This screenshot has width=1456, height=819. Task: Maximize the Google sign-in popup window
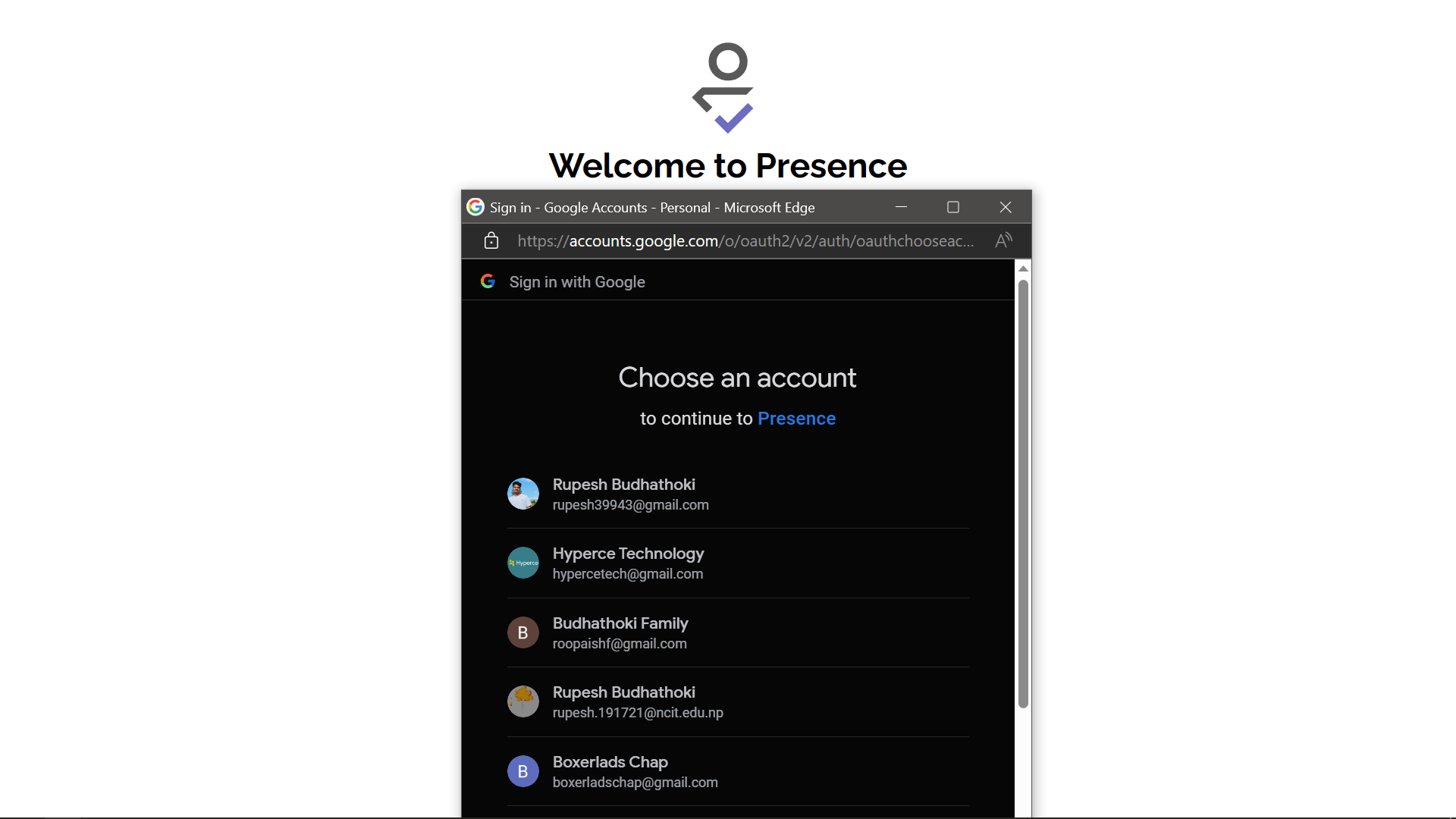pyautogui.click(x=953, y=207)
